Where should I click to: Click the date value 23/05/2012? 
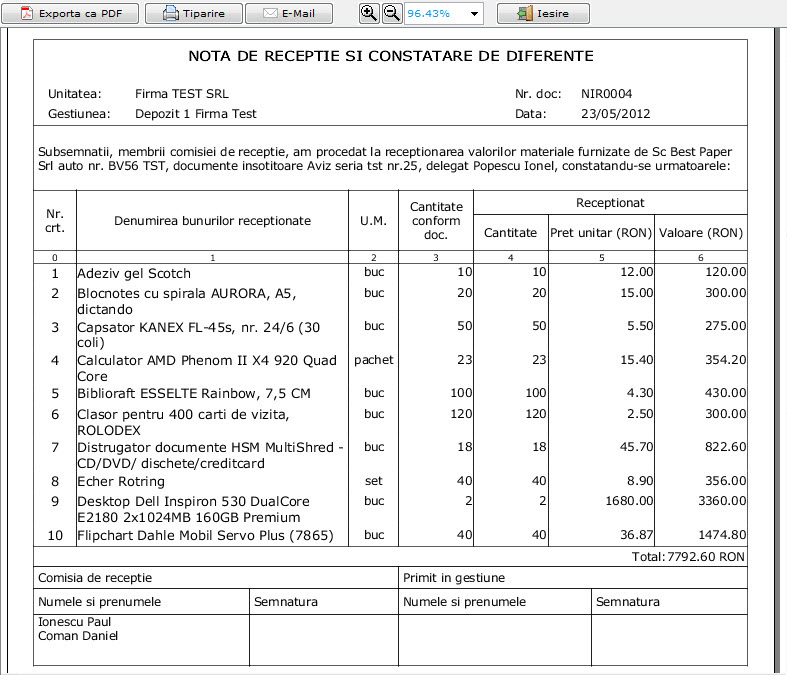(615, 114)
